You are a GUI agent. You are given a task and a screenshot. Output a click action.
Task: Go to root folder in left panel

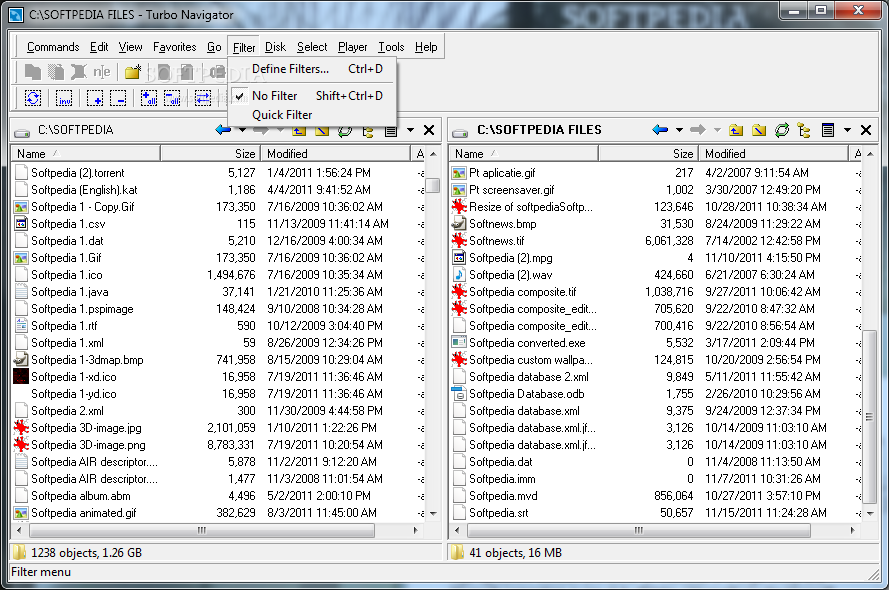[322, 131]
